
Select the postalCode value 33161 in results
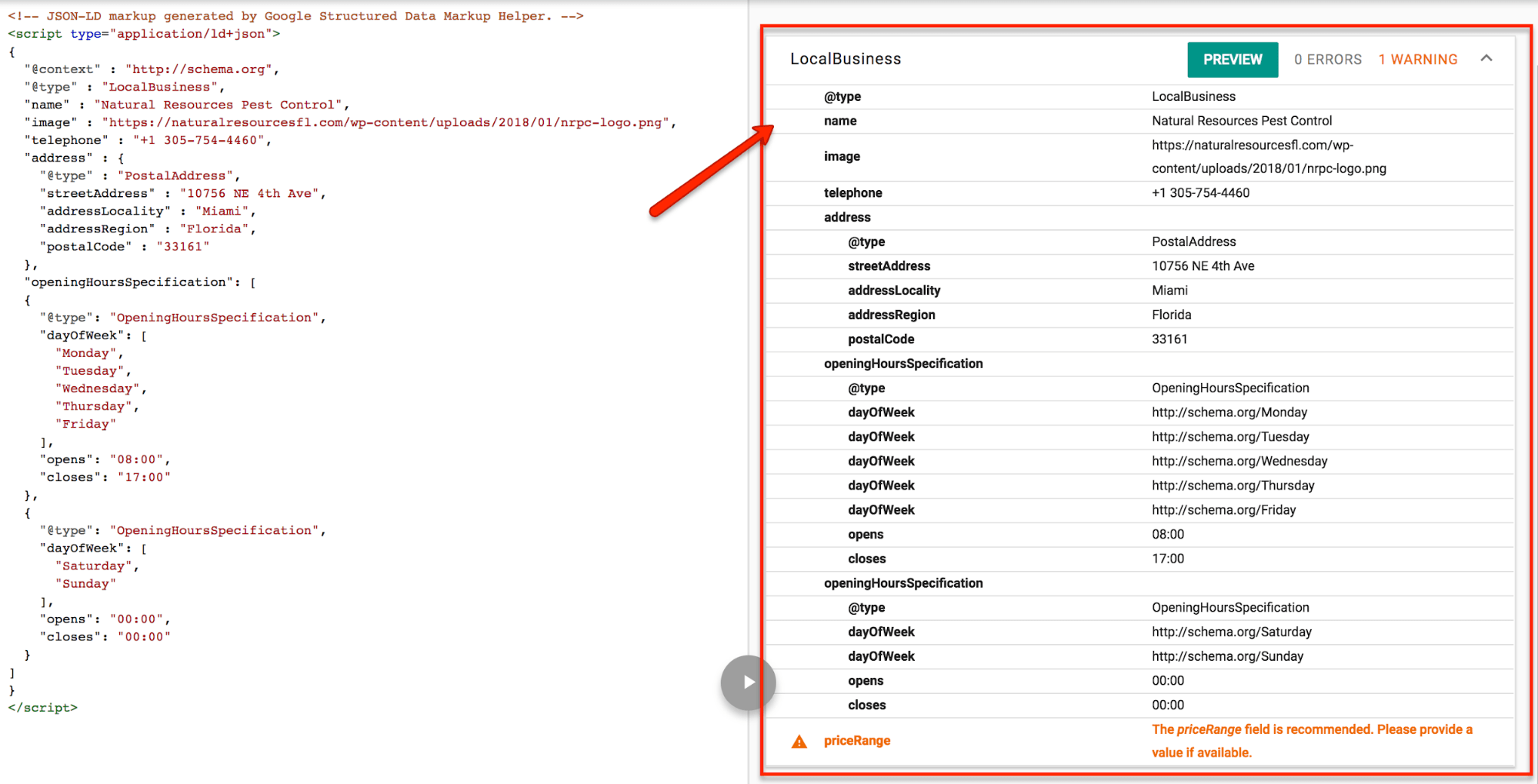pyautogui.click(x=1169, y=339)
